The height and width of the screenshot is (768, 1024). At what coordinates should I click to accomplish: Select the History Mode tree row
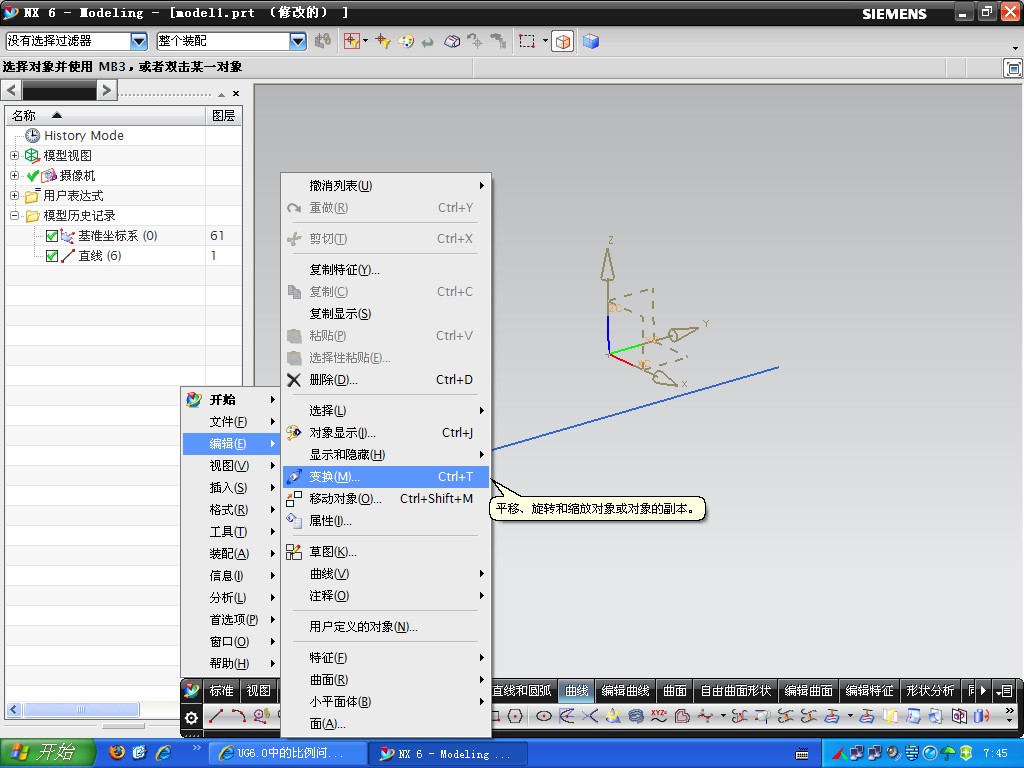[124, 135]
